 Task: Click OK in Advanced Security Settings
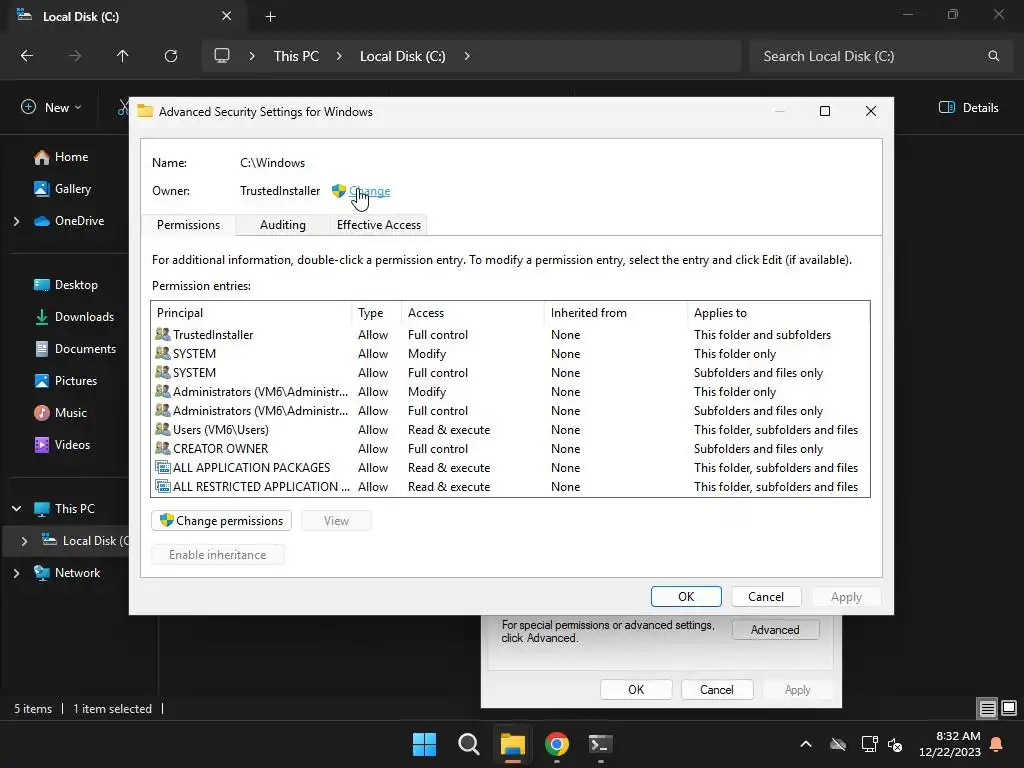(x=686, y=596)
